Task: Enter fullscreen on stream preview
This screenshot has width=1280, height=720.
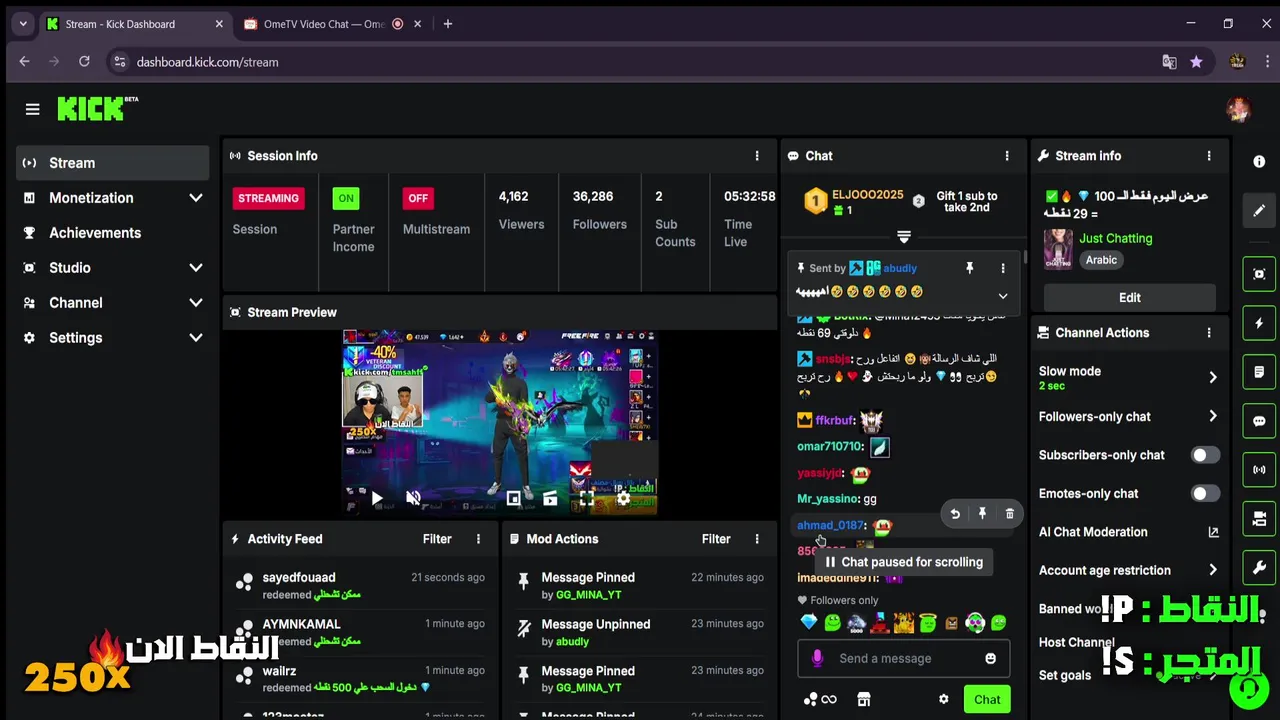Action: [x=586, y=497]
